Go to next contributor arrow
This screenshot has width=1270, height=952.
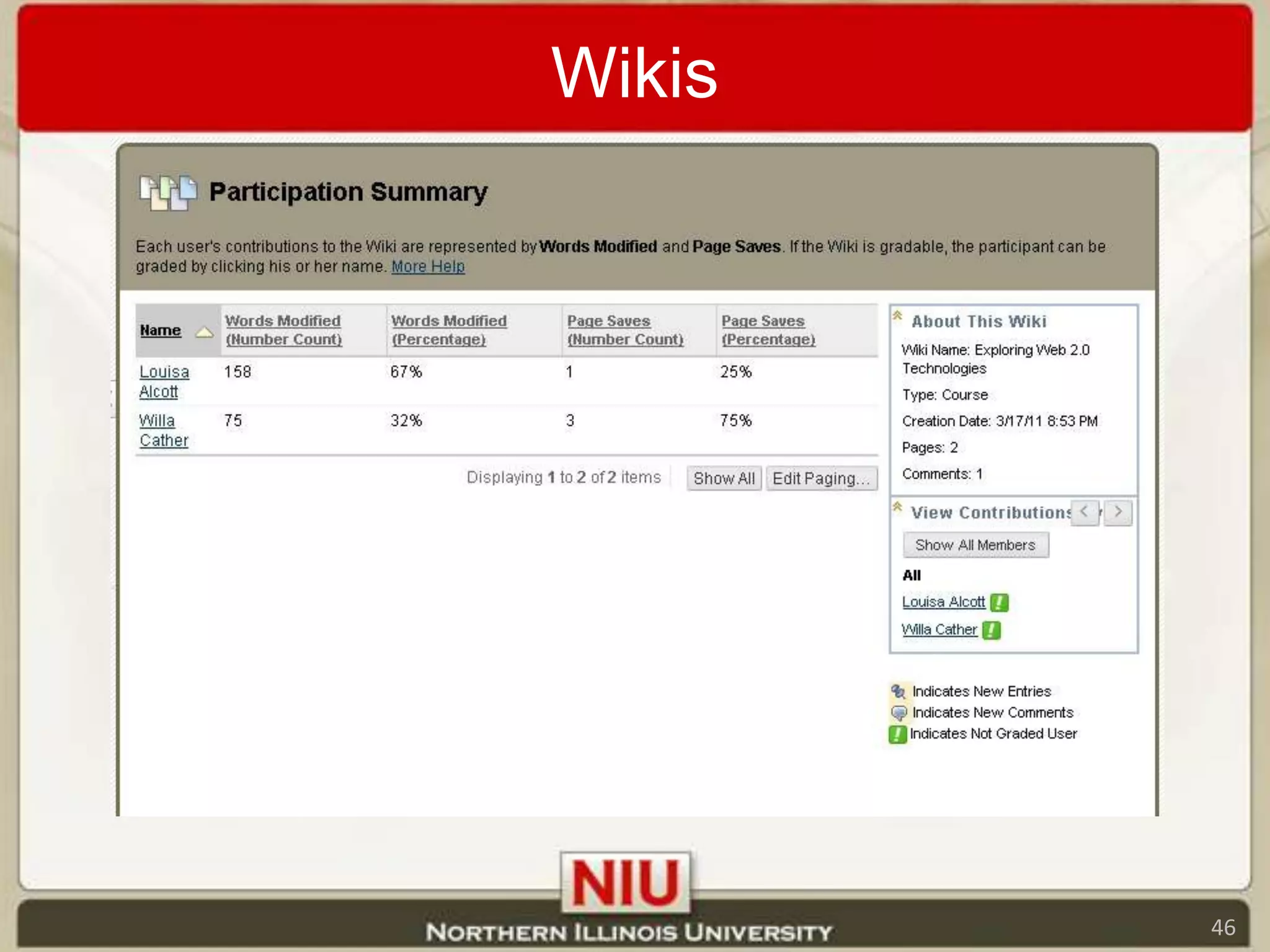pyautogui.click(x=1118, y=513)
